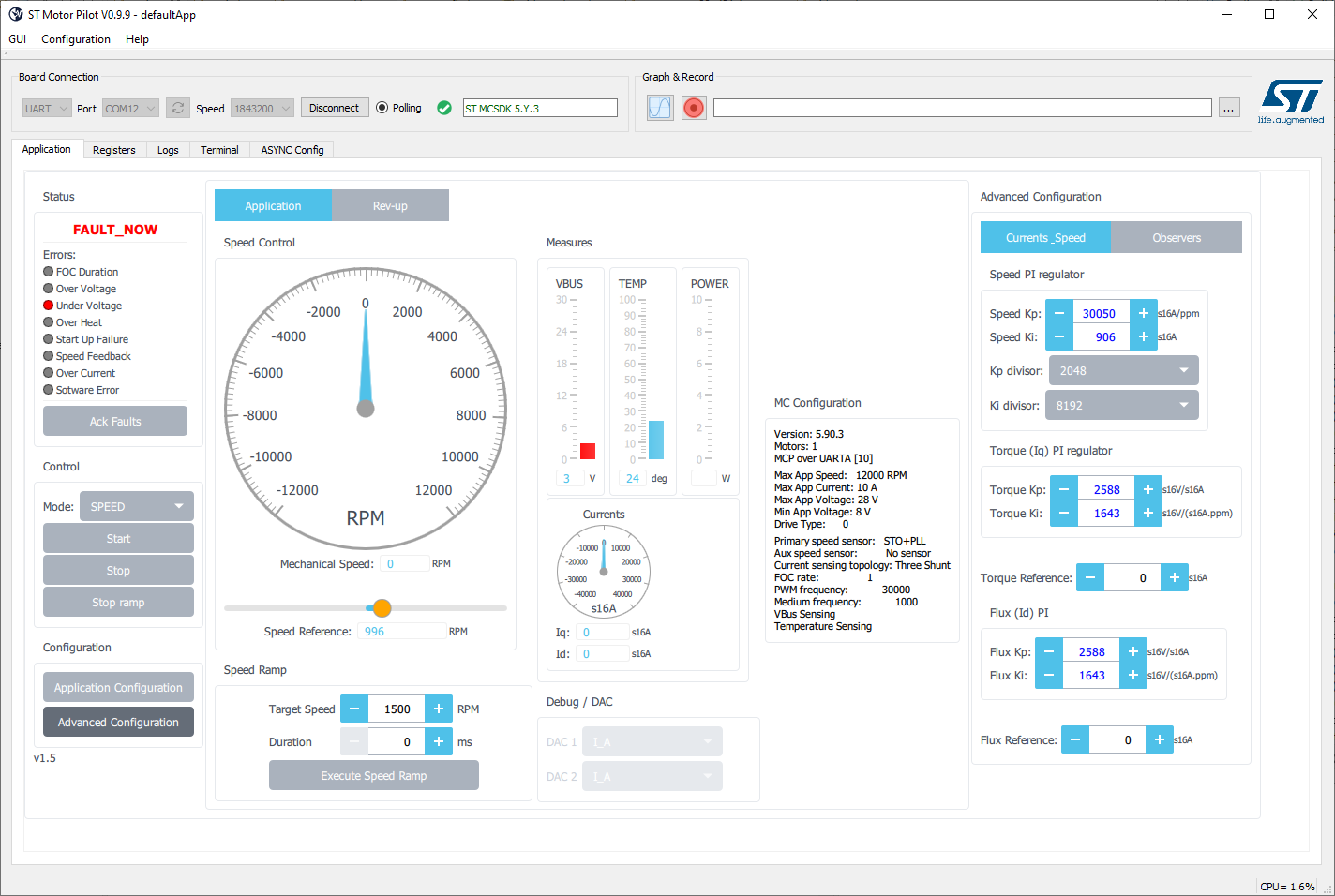
Task: Decrease Target Speed with minus button
Action: tap(354, 709)
